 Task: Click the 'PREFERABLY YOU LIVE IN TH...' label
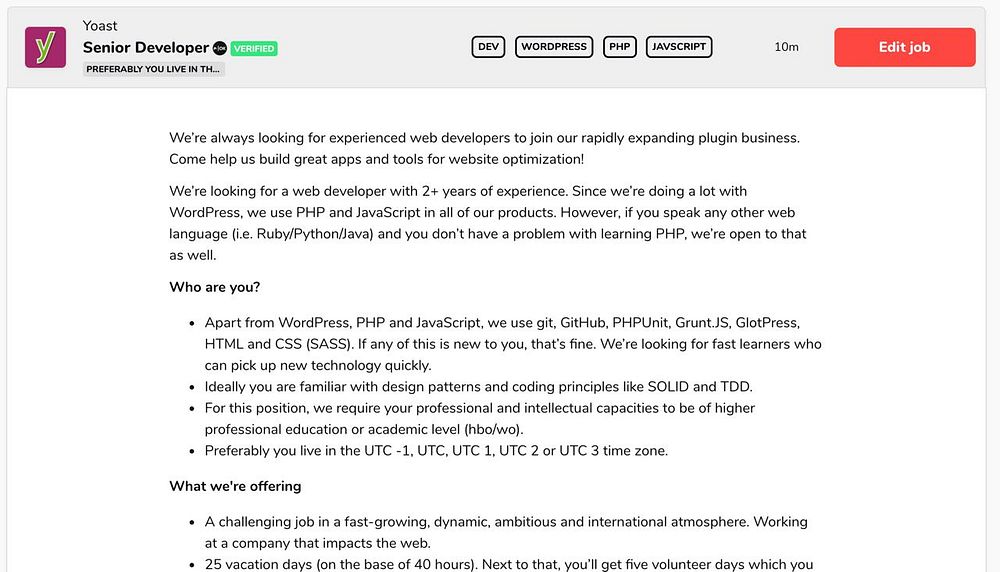[x=154, y=70]
